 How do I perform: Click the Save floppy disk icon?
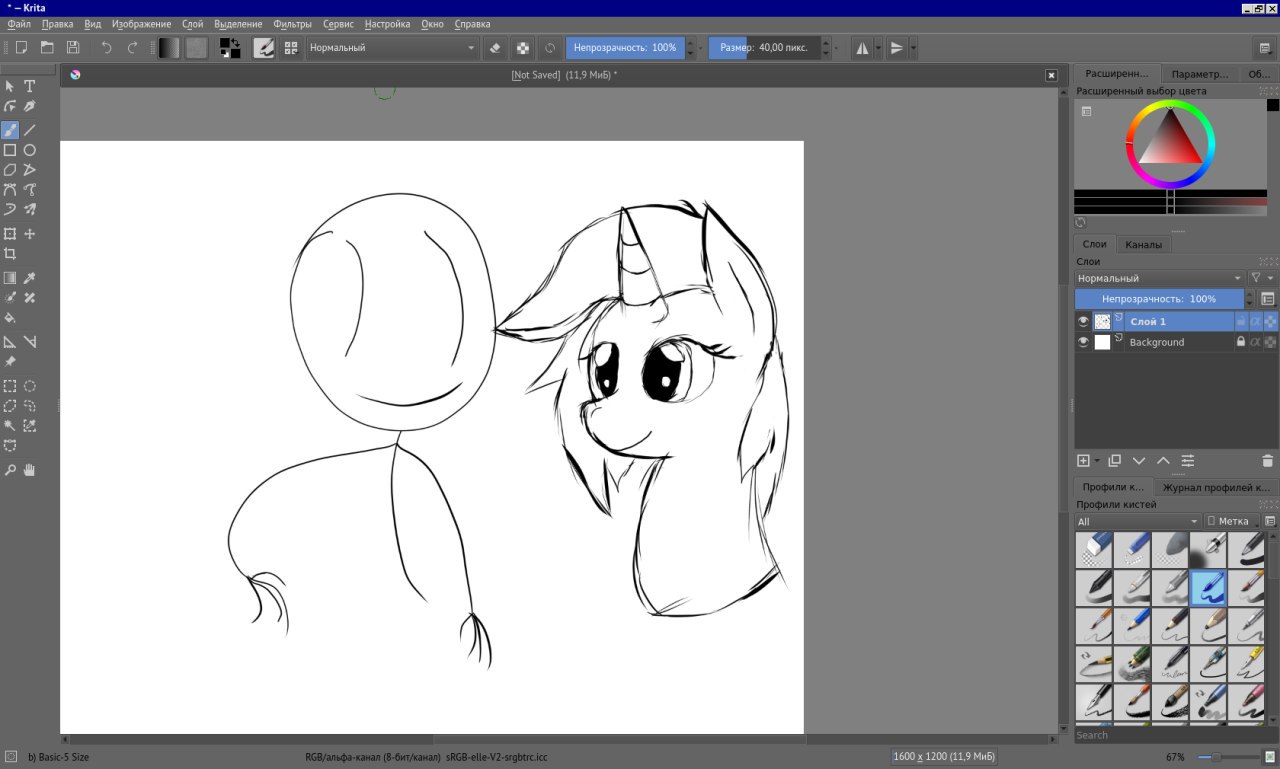click(x=73, y=47)
